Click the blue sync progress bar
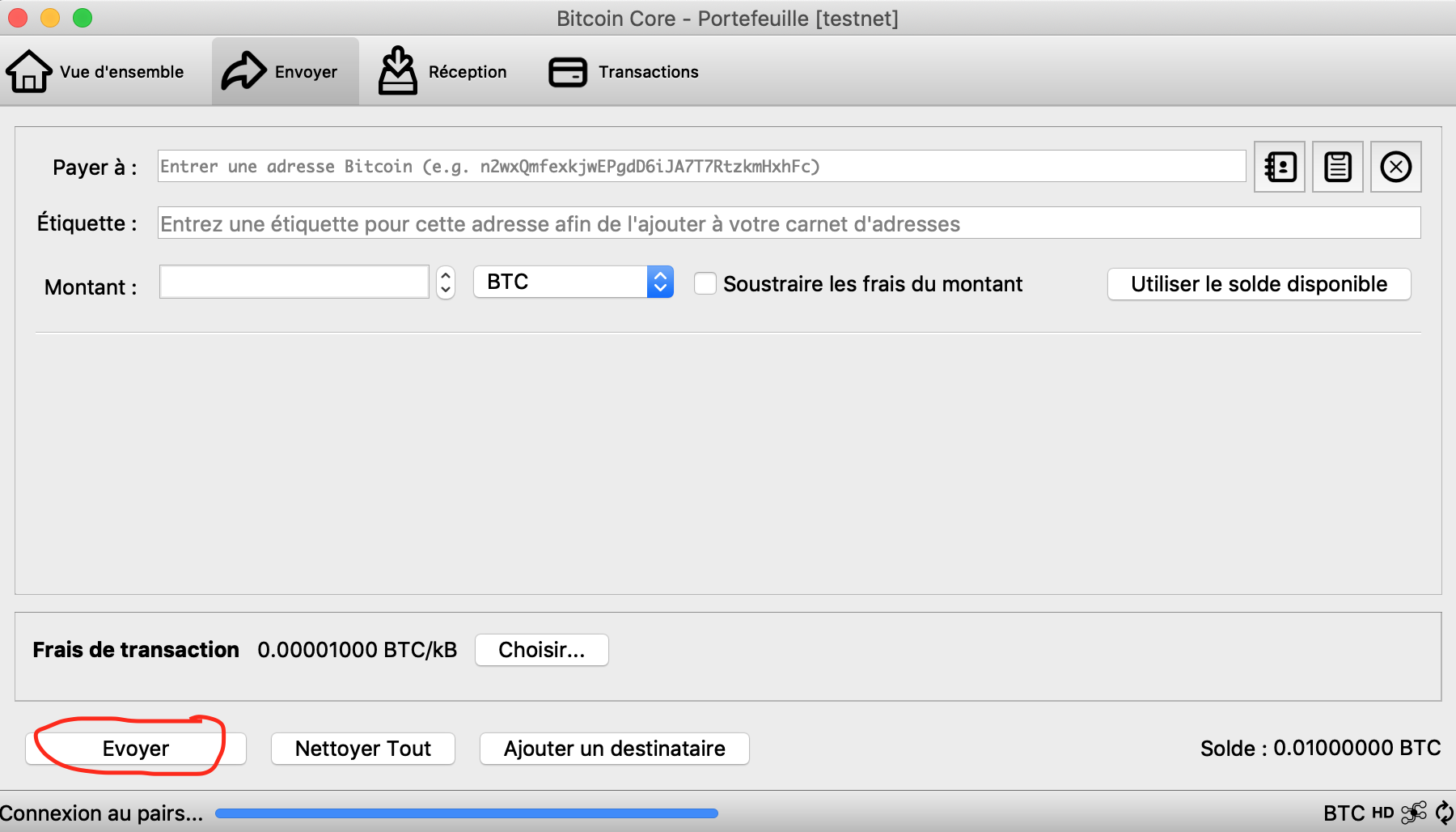Screen dimensions: 1456x832 [467, 813]
